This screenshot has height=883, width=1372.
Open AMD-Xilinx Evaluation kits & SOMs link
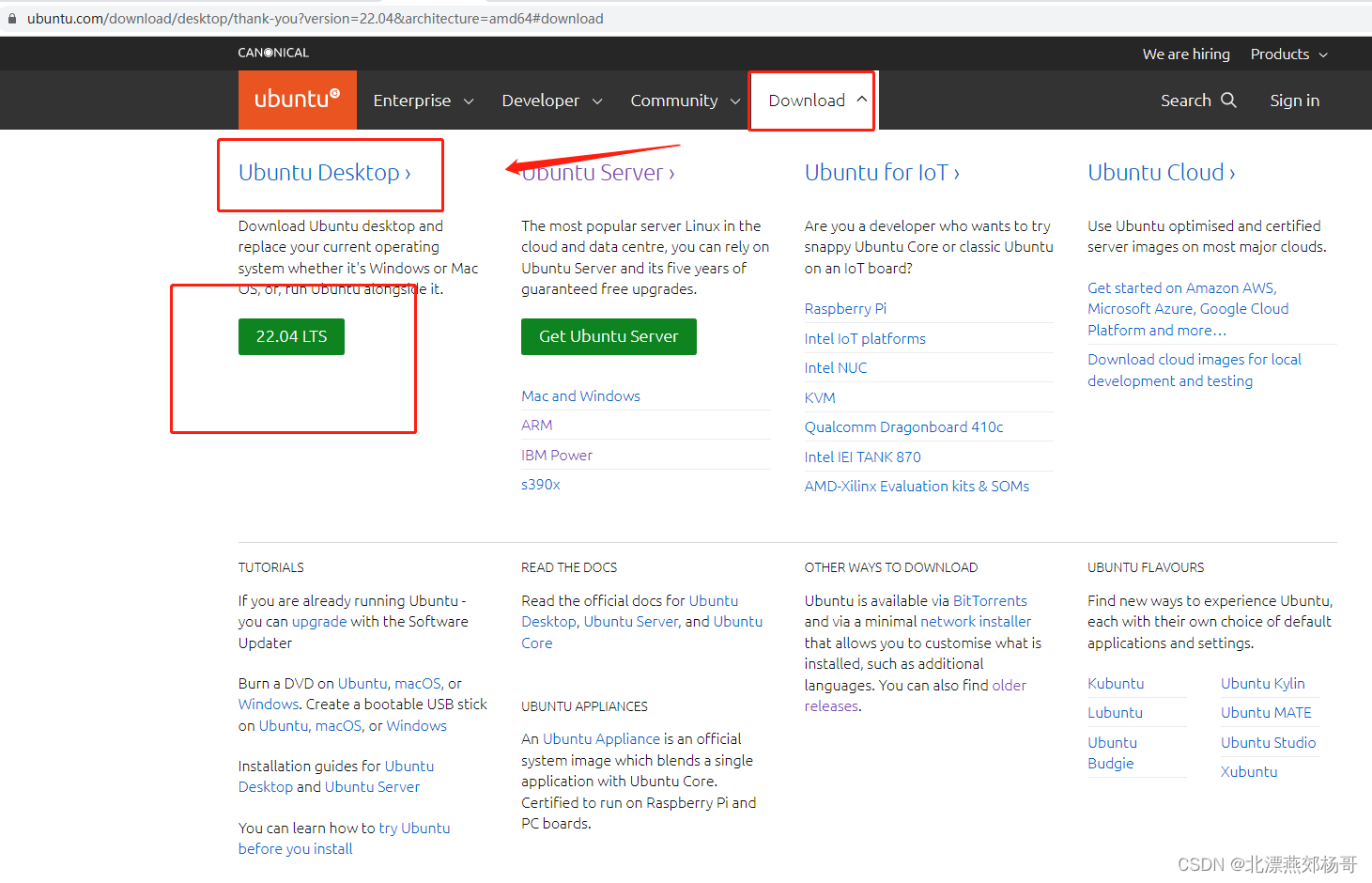click(917, 487)
